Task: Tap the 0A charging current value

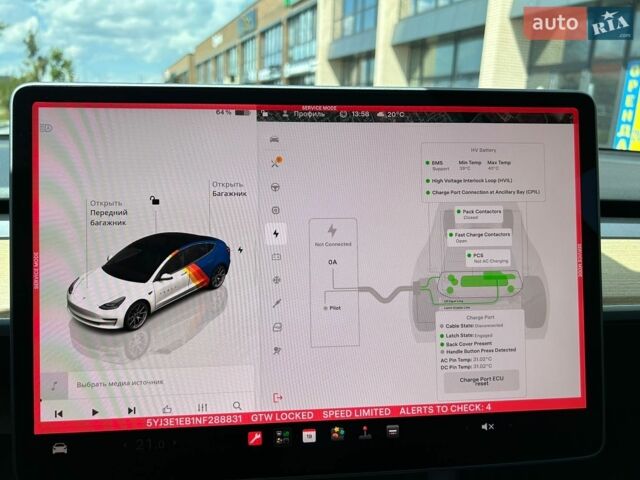Action: [333, 262]
